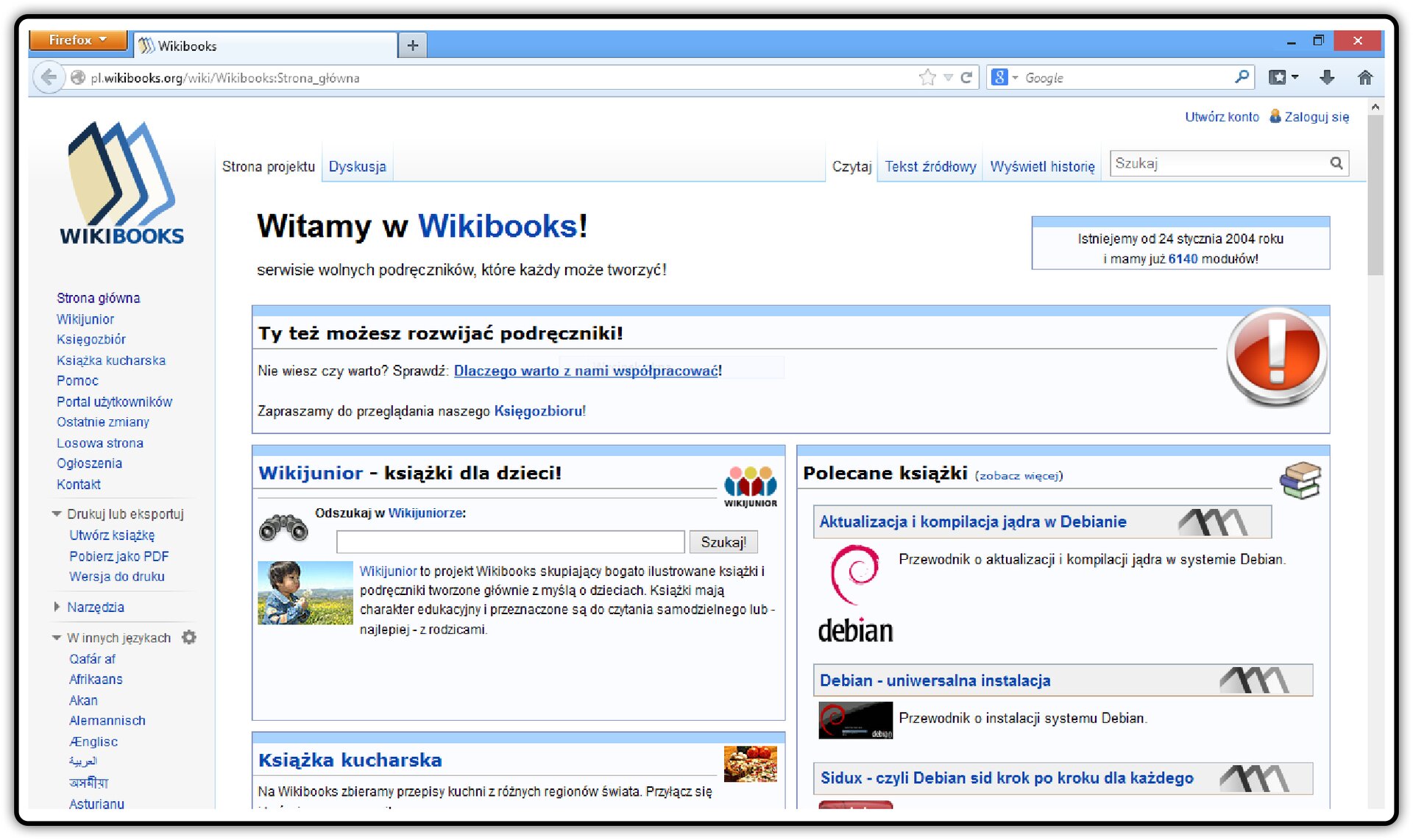
Task: Click the Debian installer screenshot thumbnail
Action: (x=855, y=720)
